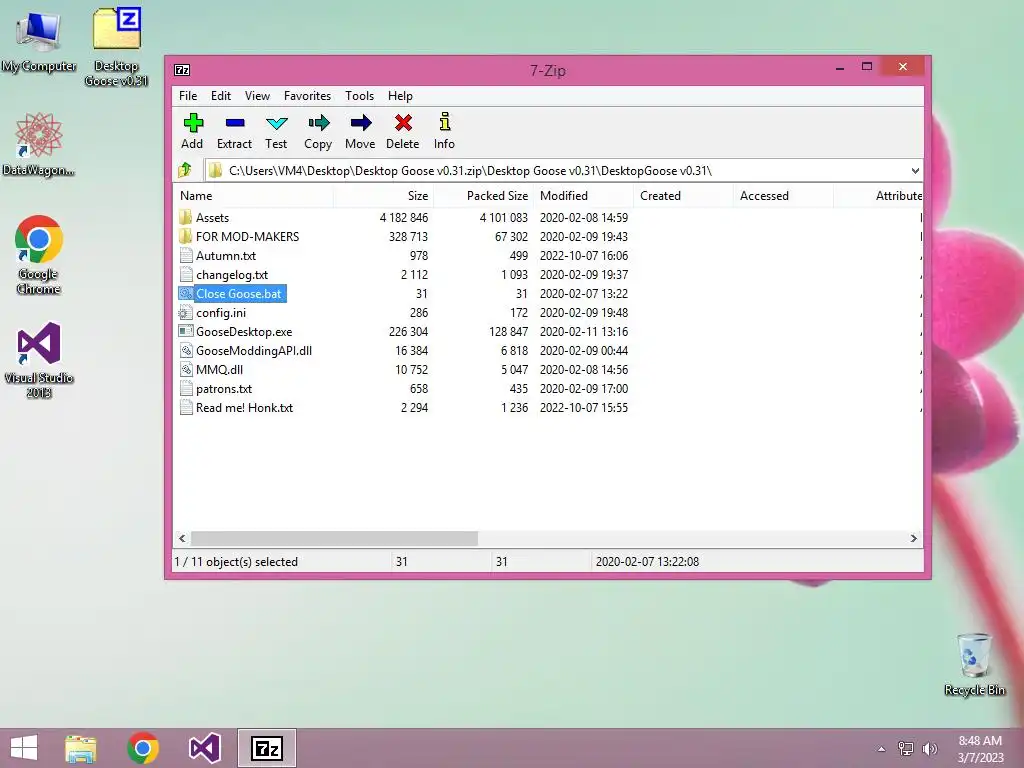Sort by the Packed Size column header
The width and height of the screenshot is (1024, 768).
click(483, 196)
